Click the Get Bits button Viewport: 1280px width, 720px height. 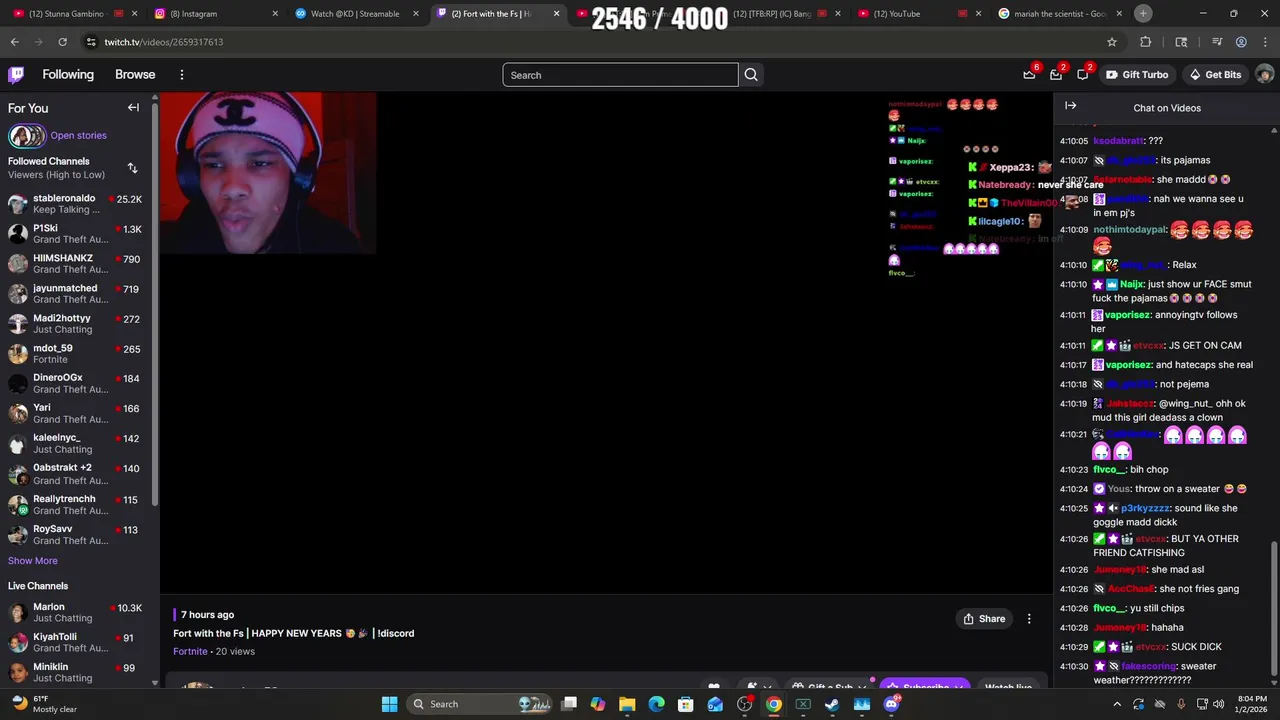[1214, 75]
